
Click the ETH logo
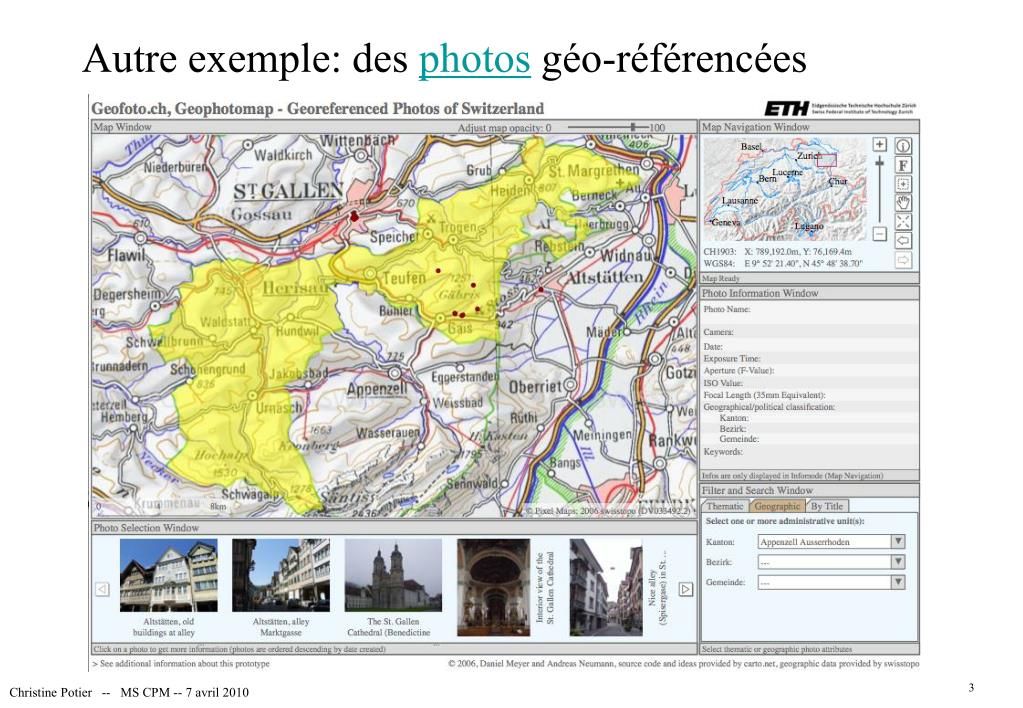pyautogui.click(x=786, y=108)
